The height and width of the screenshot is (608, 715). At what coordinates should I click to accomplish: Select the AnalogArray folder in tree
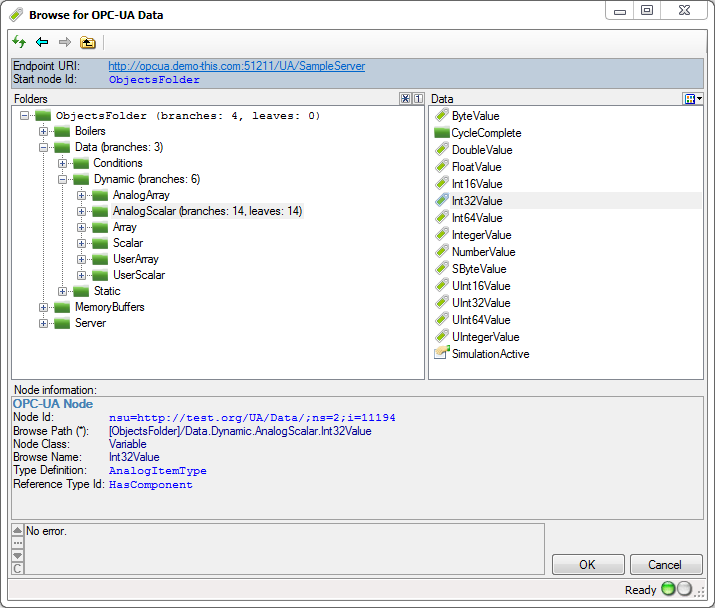click(x=140, y=195)
